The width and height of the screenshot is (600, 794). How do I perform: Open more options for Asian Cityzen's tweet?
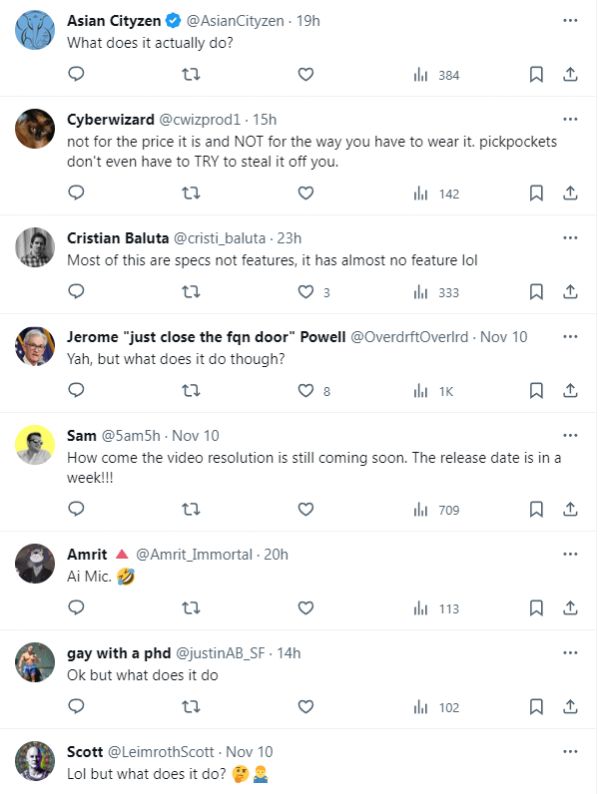(570, 20)
